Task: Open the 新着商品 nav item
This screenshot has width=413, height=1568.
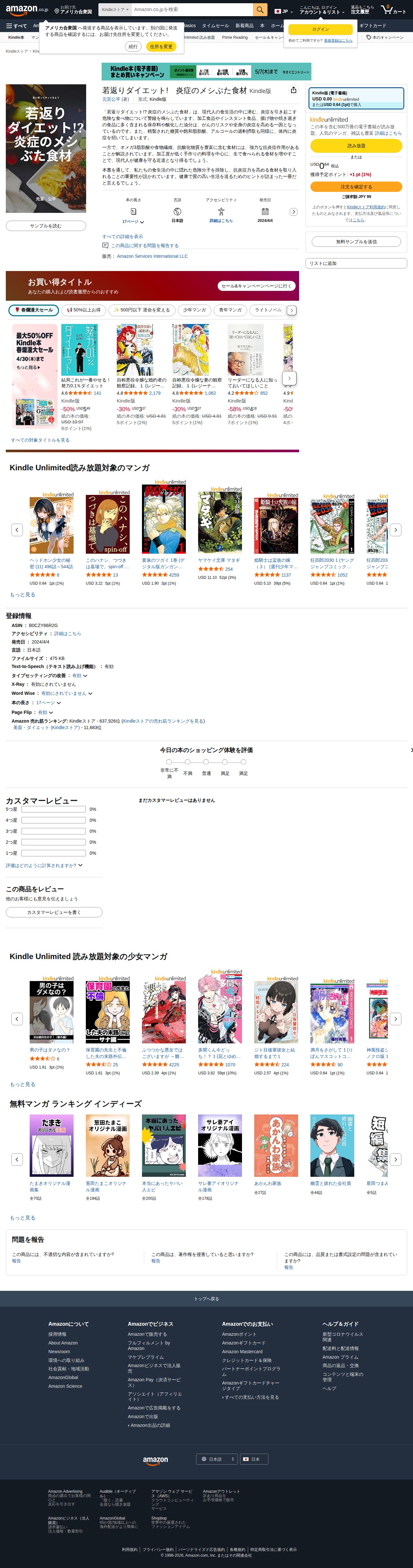Action: tap(245, 26)
